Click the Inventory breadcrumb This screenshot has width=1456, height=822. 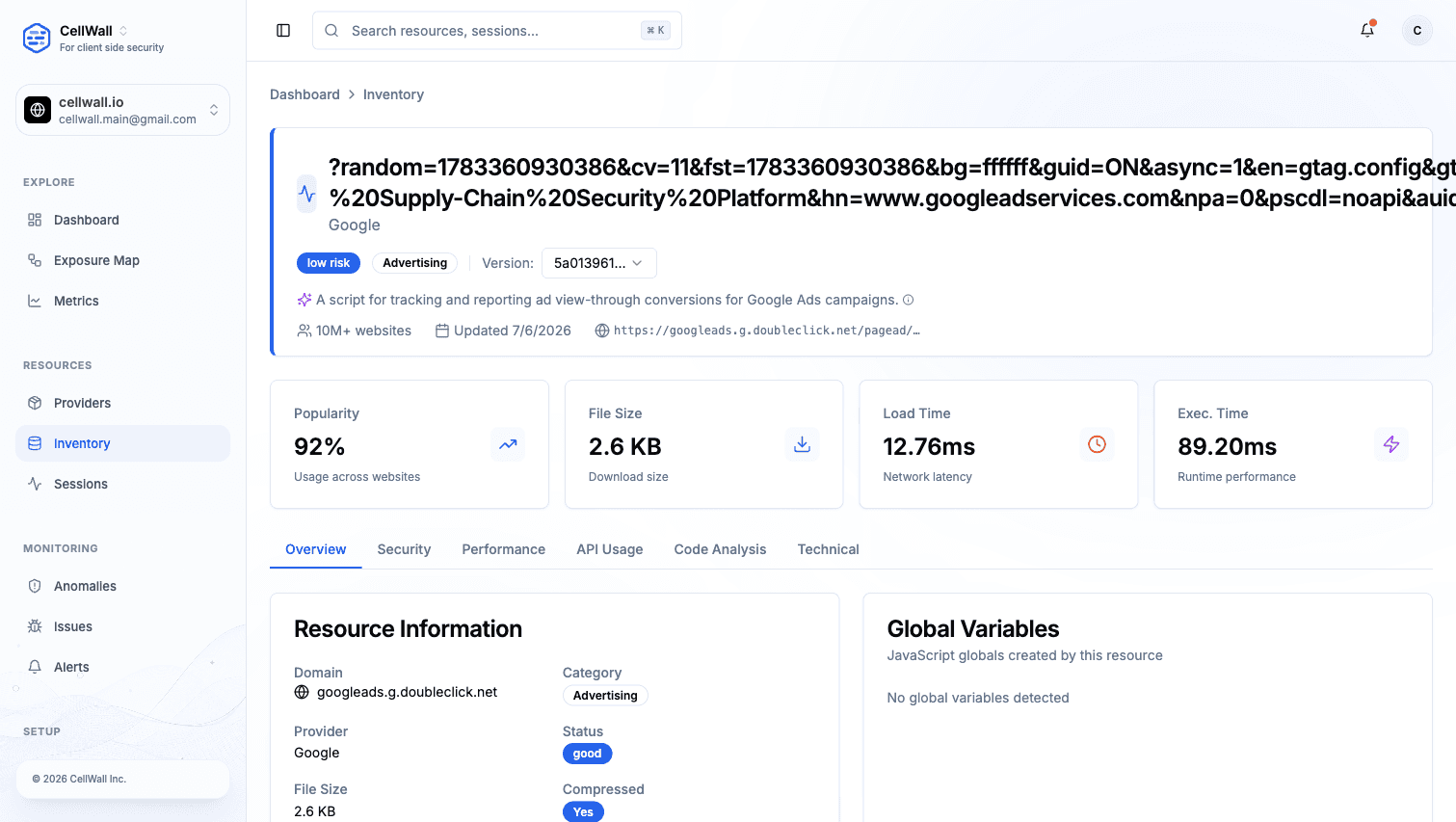pos(393,94)
